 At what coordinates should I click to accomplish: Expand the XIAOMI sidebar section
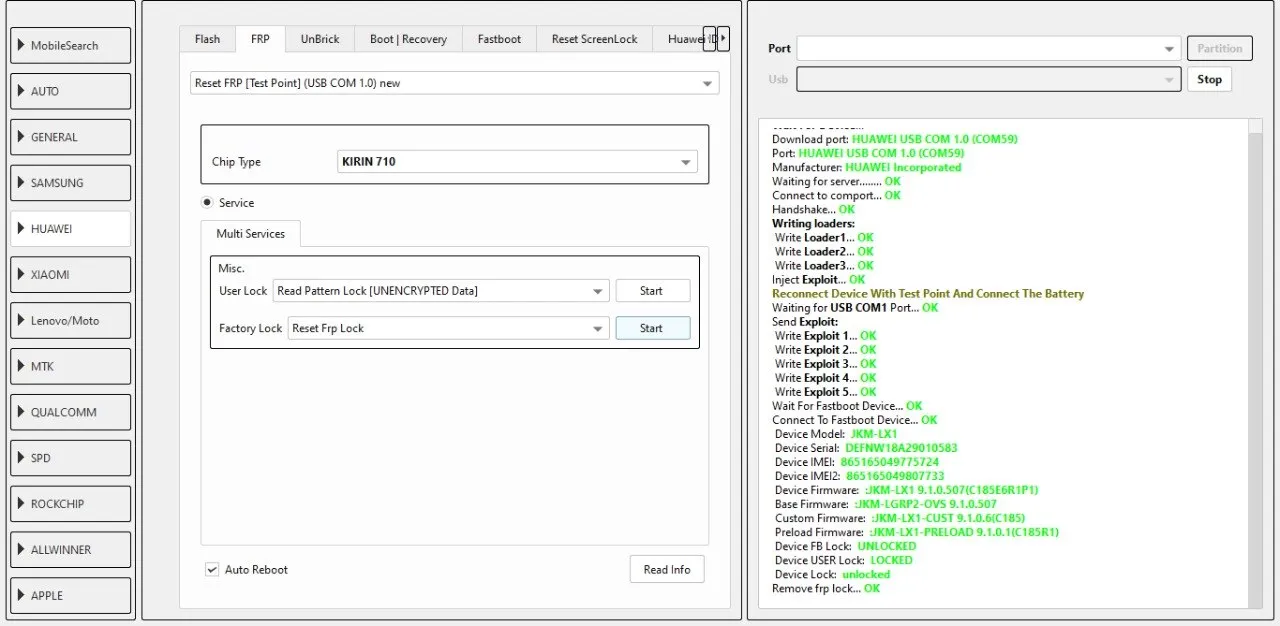click(x=71, y=275)
